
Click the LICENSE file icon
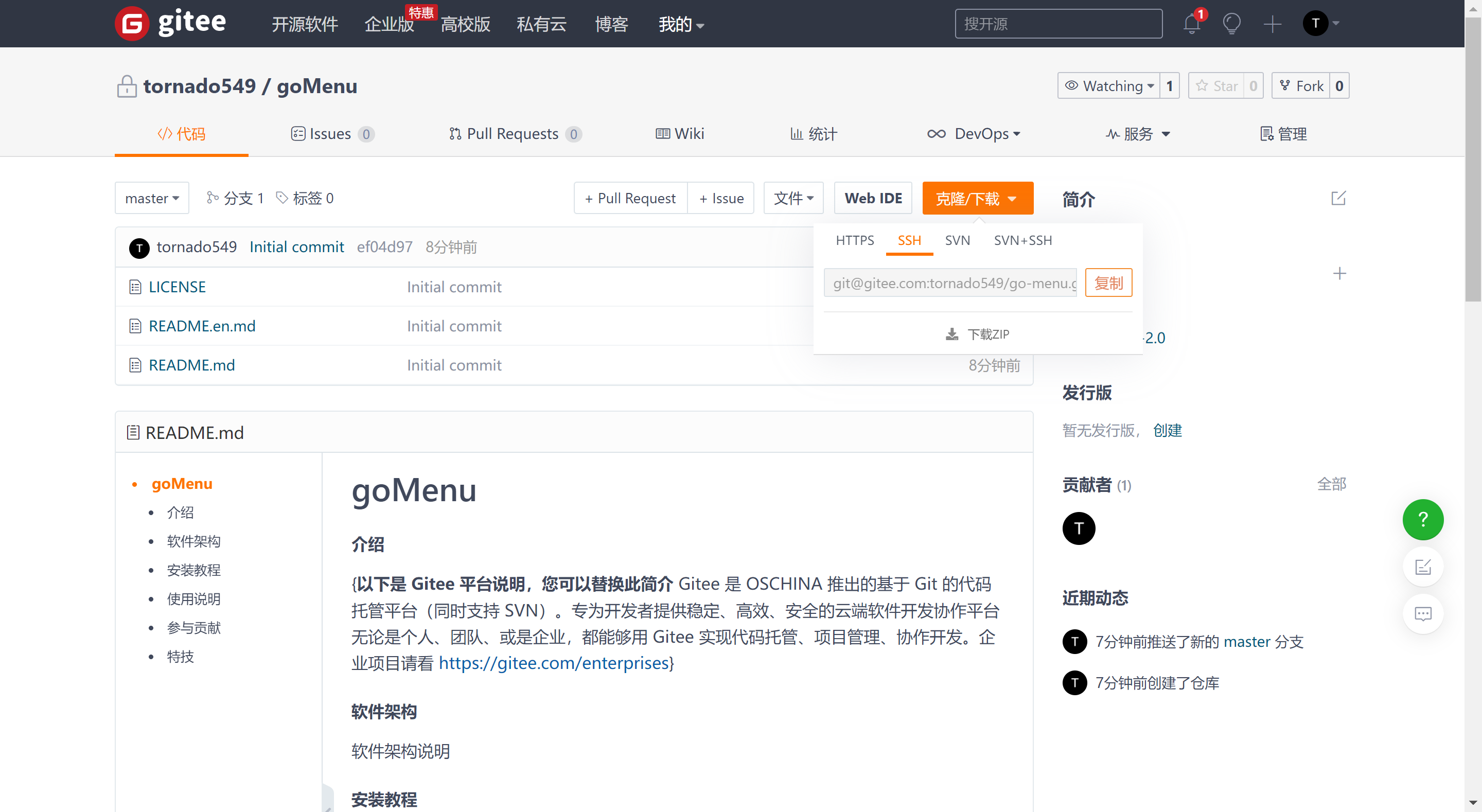pos(135,287)
